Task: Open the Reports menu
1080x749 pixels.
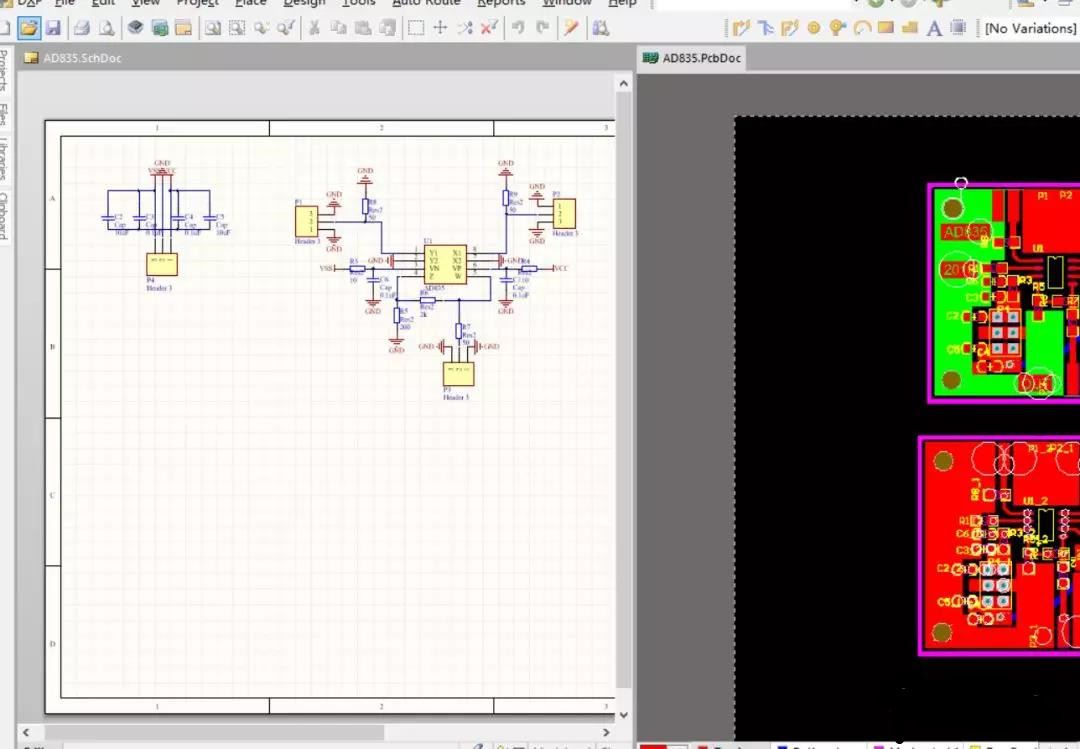Action: pos(501,3)
